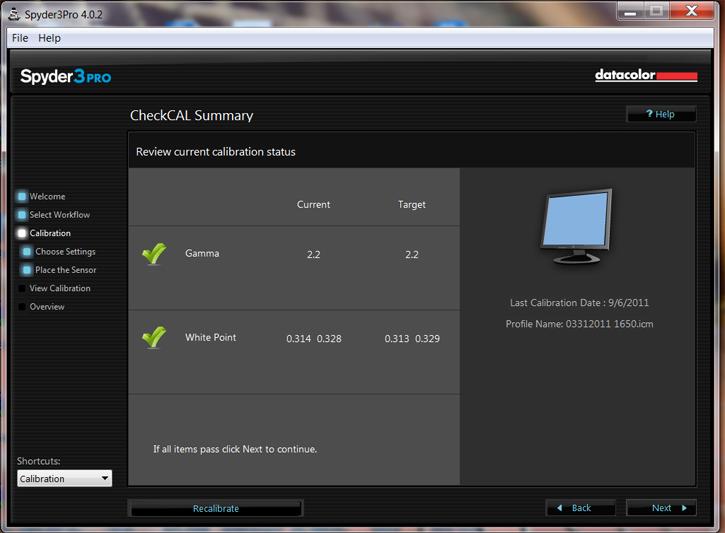Click Next to continue
The height and width of the screenshot is (533, 725).
click(661, 508)
